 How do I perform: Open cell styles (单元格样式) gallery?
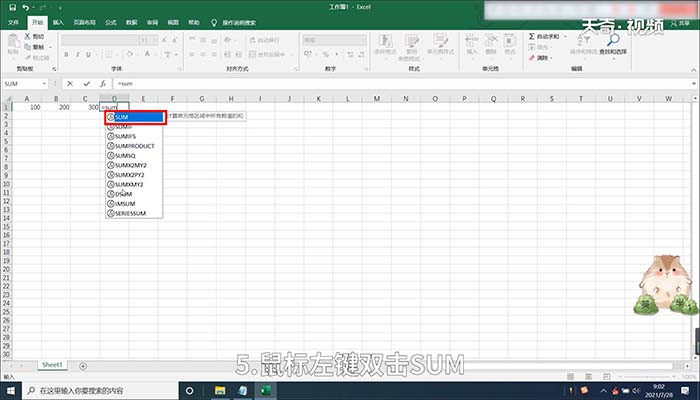[x=440, y=45]
